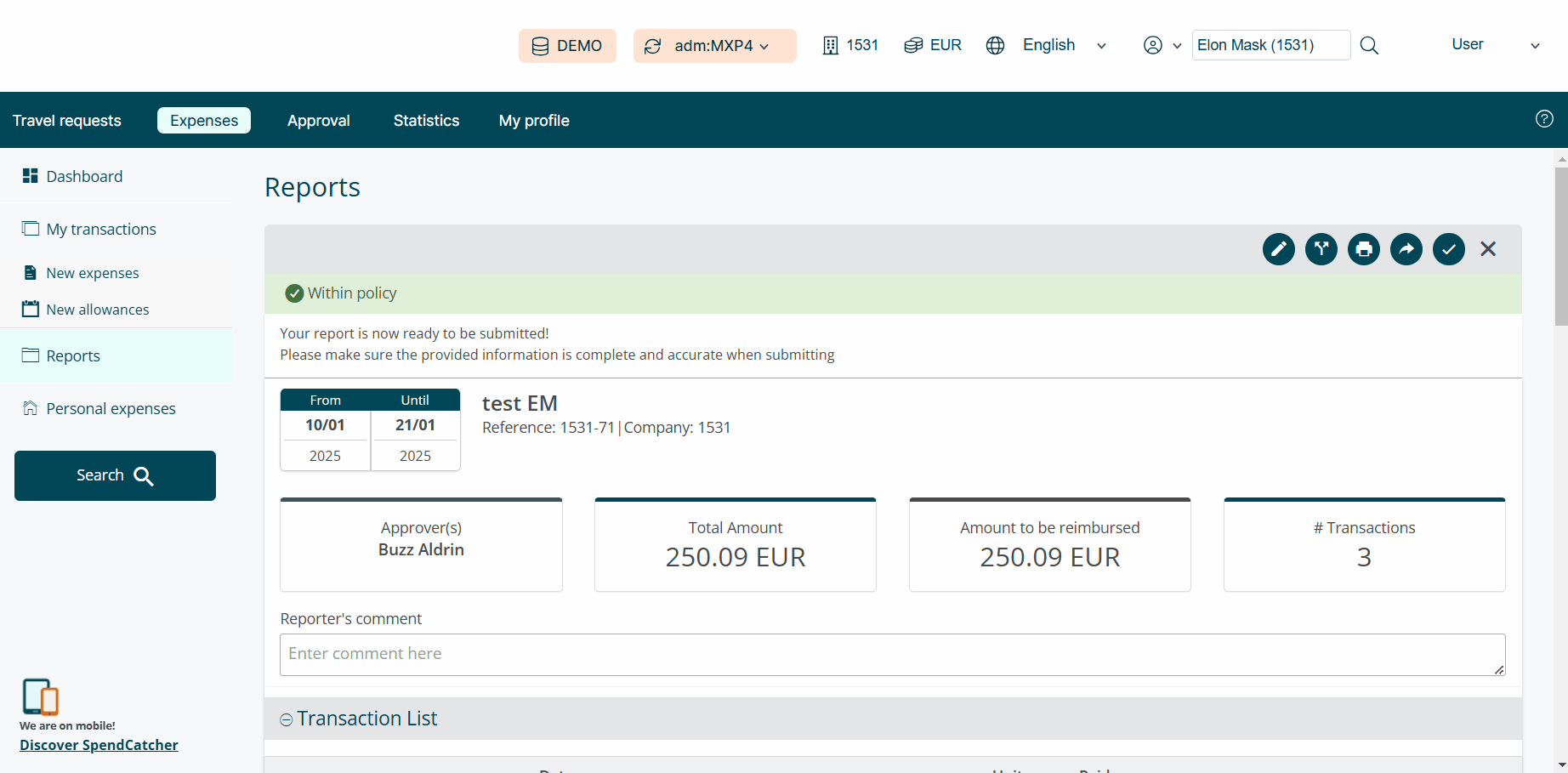Viewport: 1568px width, 773px height.
Task: Click the split report icon
Action: (x=1321, y=249)
